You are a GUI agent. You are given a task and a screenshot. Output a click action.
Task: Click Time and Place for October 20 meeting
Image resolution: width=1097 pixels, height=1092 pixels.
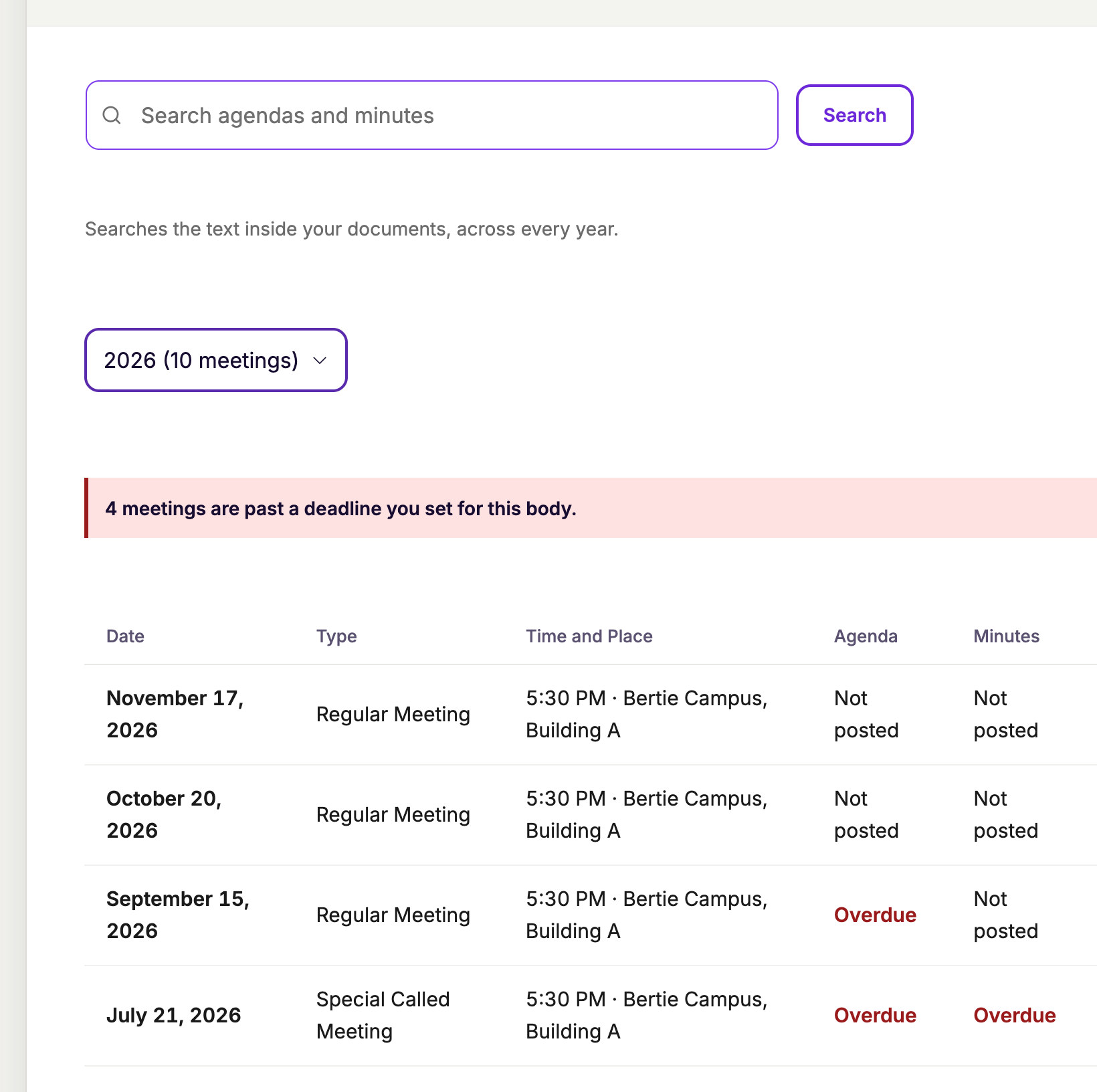(x=646, y=814)
